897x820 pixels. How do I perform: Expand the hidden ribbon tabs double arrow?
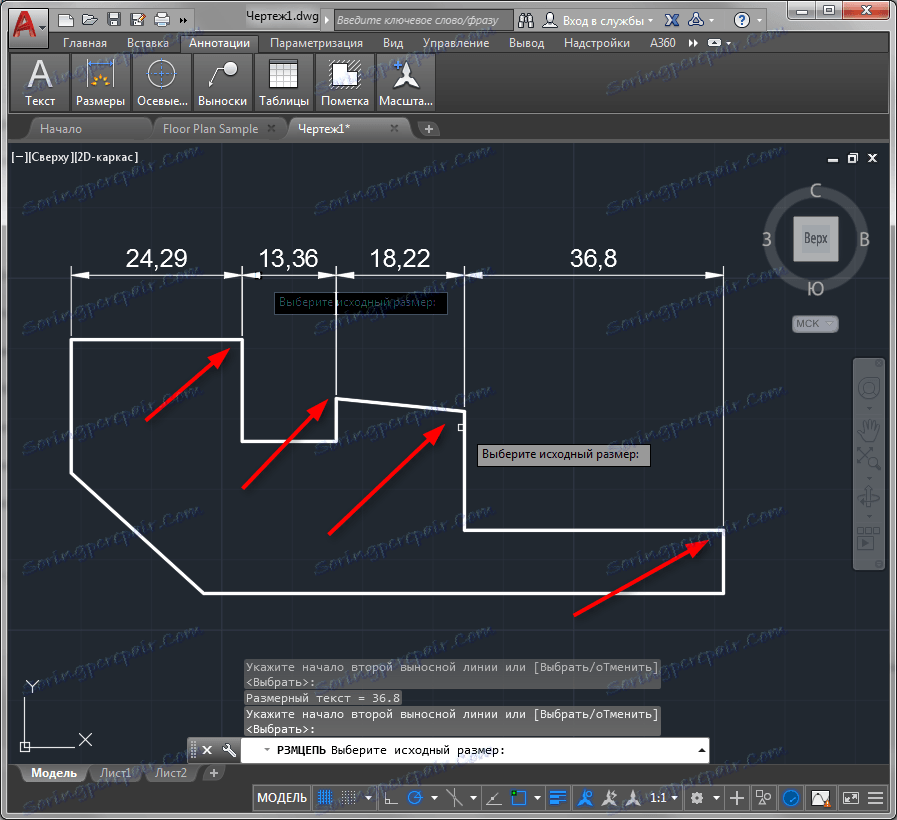click(x=693, y=43)
